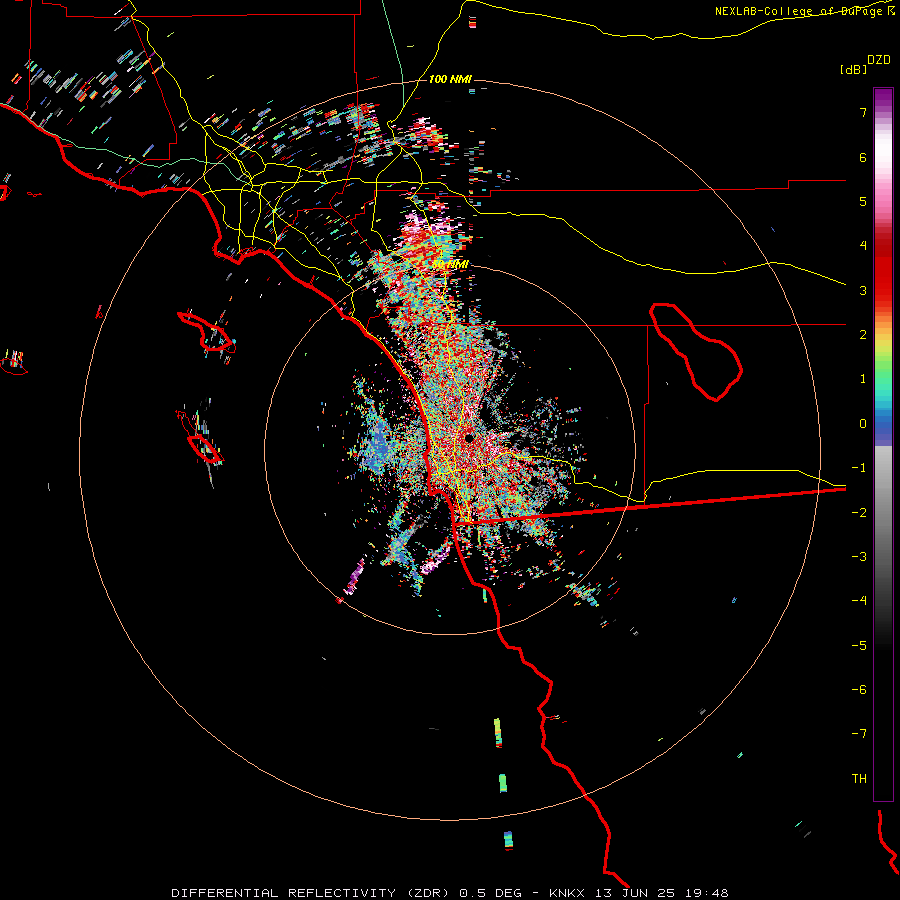The height and width of the screenshot is (900, 900).
Task: Click the -4 dB label on the color scale
Action: click(x=859, y=601)
